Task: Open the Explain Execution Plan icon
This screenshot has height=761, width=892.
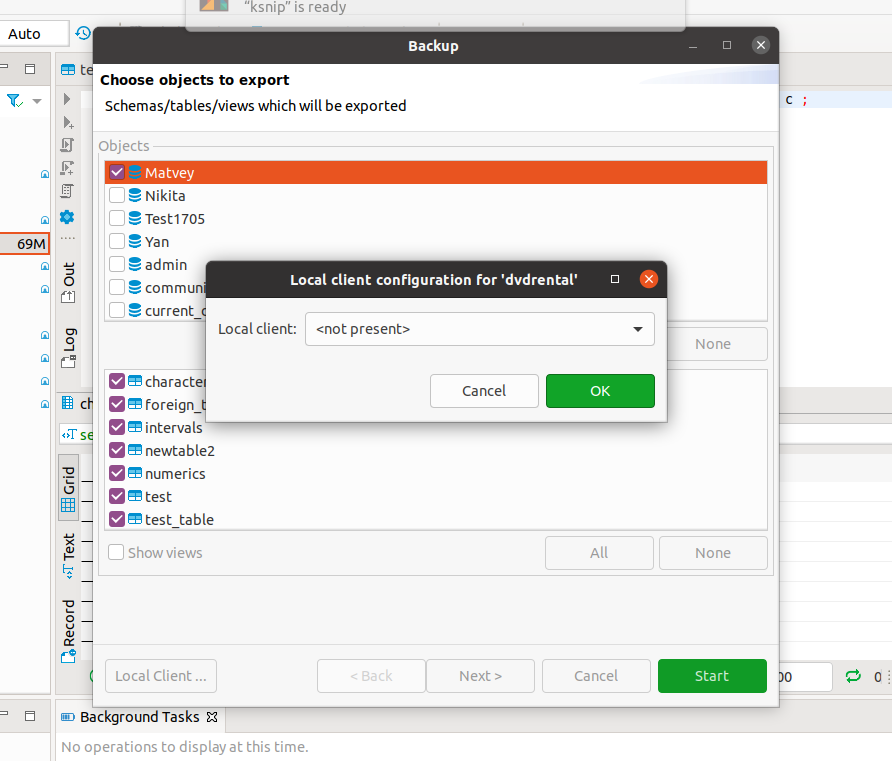Action: click(66, 192)
